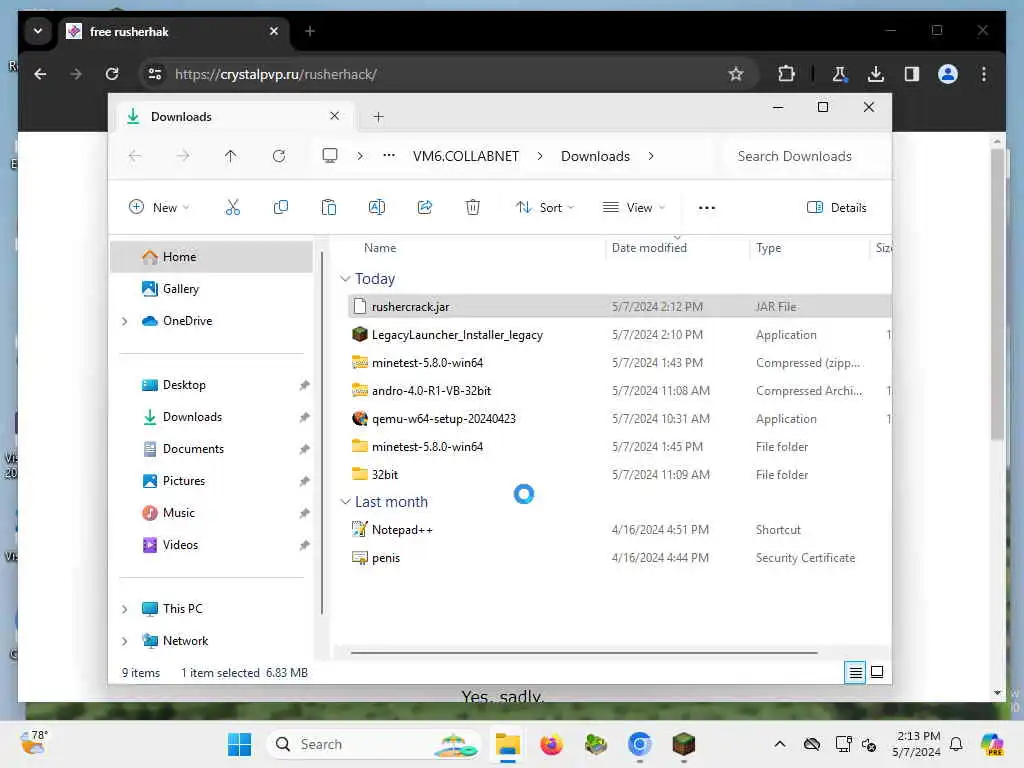This screenshot has height=768, width=1024.
Task: Click the Cut scissors icon
Action: (232, 208)
